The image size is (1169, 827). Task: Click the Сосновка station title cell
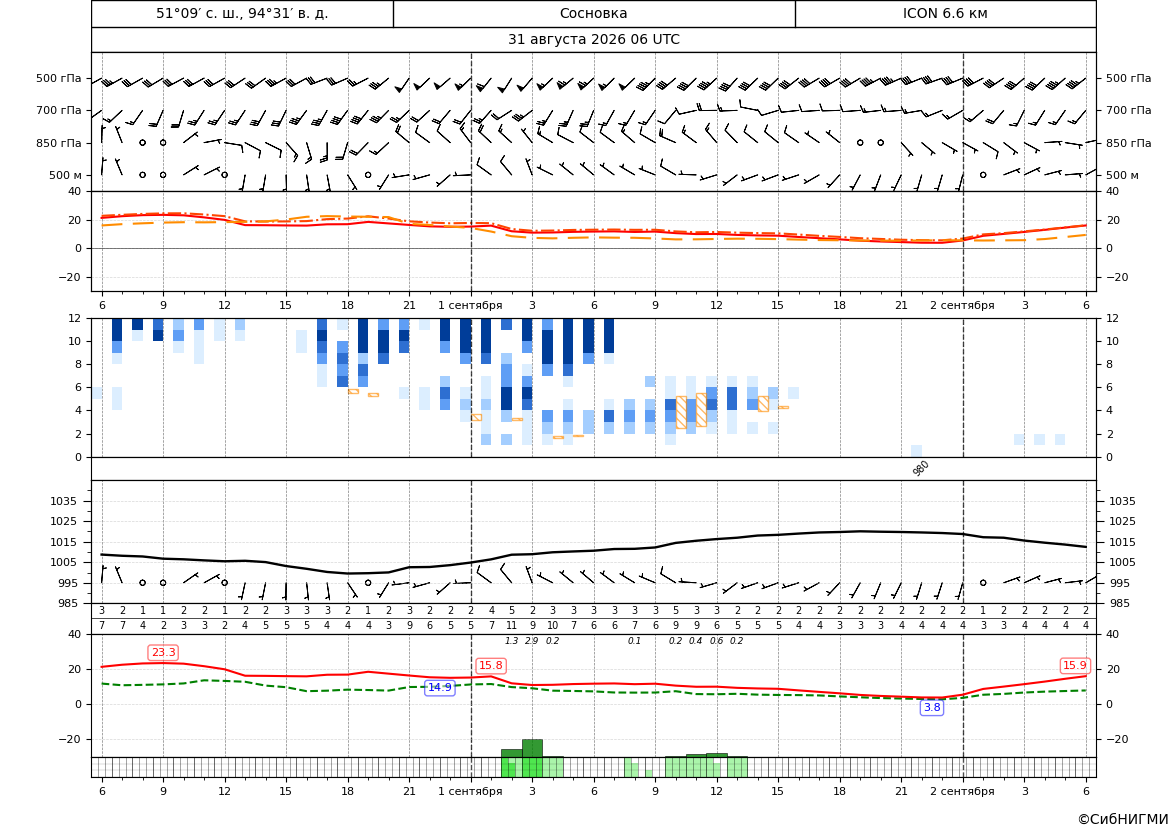593,13
